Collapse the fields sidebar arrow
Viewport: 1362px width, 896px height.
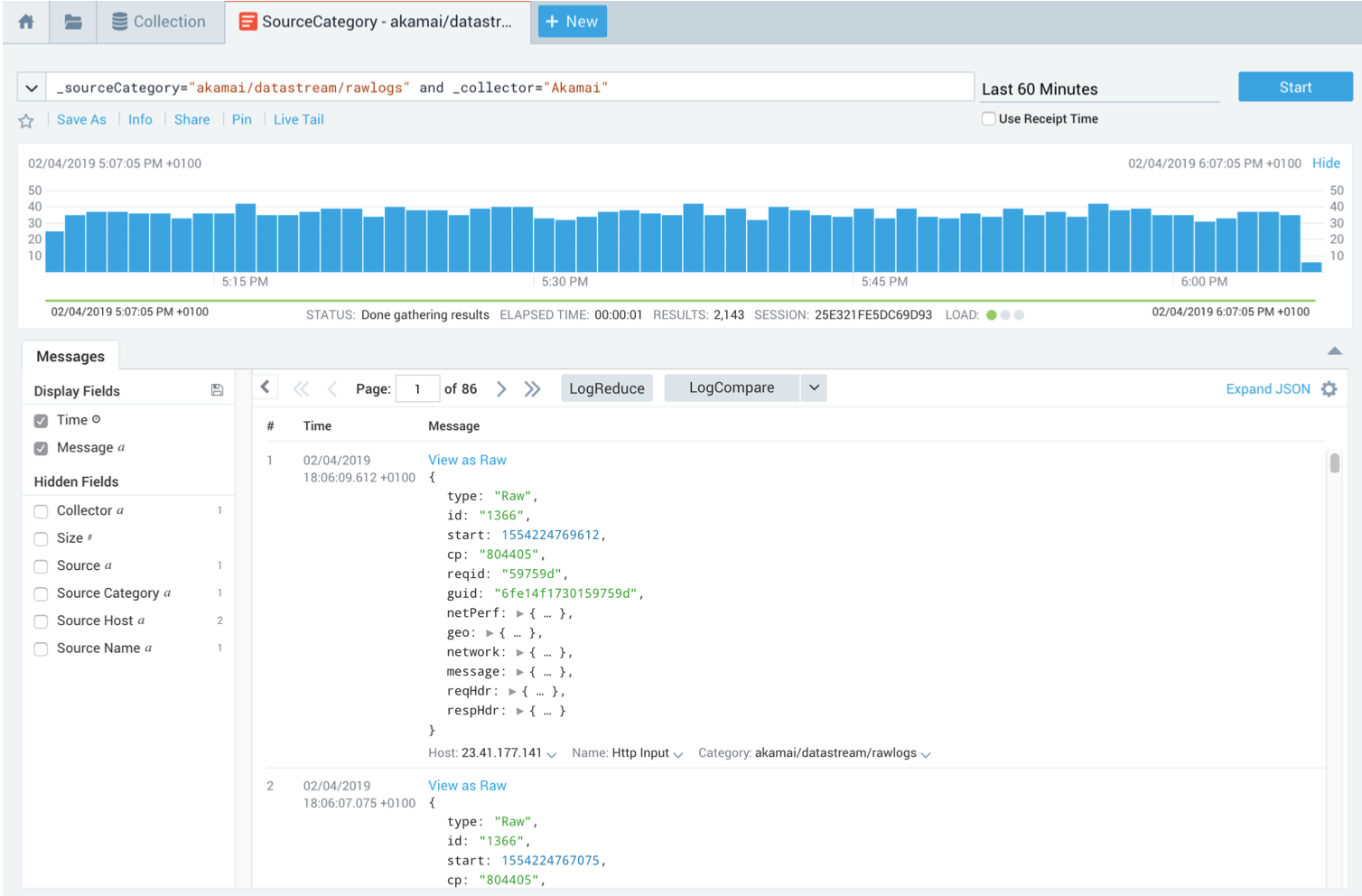coord(265,387)
